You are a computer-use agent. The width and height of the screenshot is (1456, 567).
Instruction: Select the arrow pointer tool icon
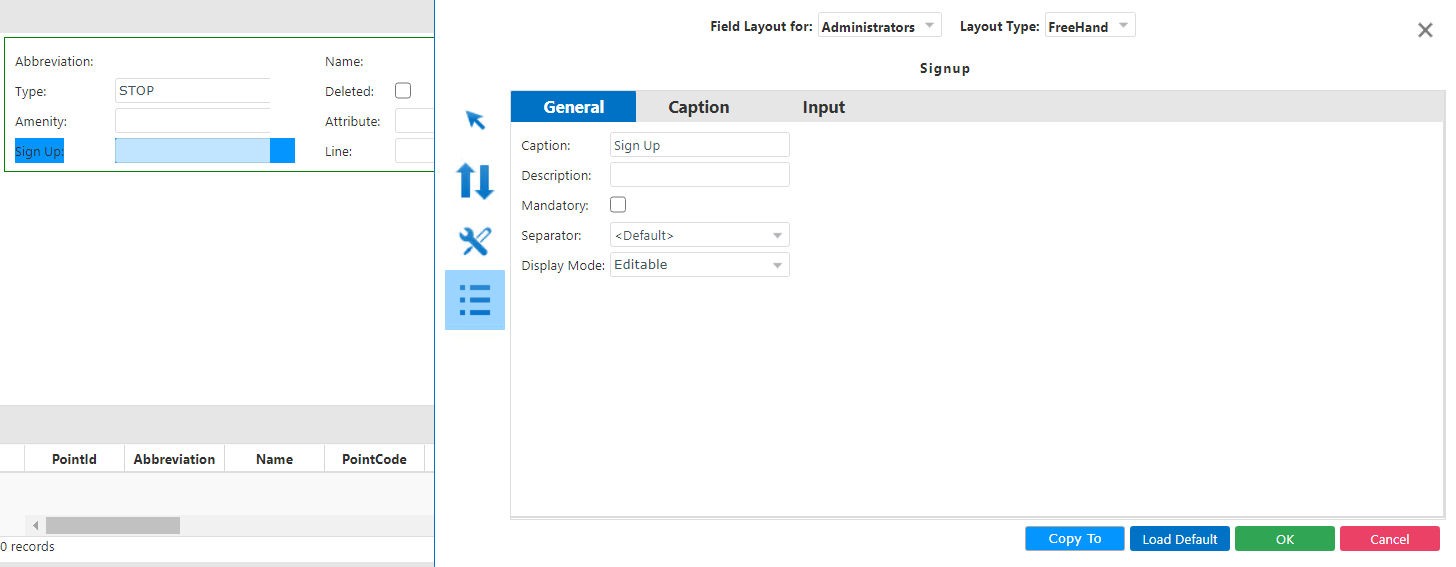click(x=475, y=120)
